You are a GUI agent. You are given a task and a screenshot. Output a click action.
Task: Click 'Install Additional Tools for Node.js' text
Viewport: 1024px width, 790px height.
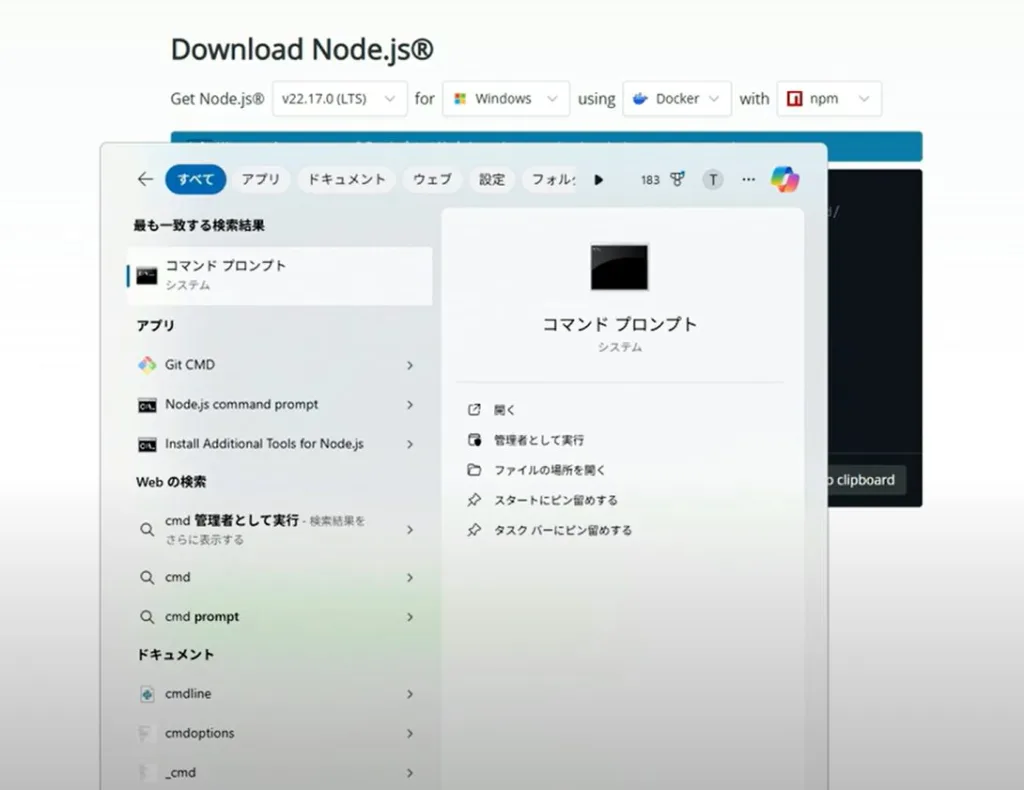[x=264, y=444]
